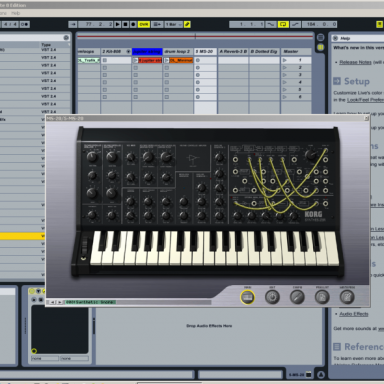Image resolution: width=384 pixels, height=384 pixels.
Task: Click the MS-20 write note icon button
Action: click(x=347, y=297)
